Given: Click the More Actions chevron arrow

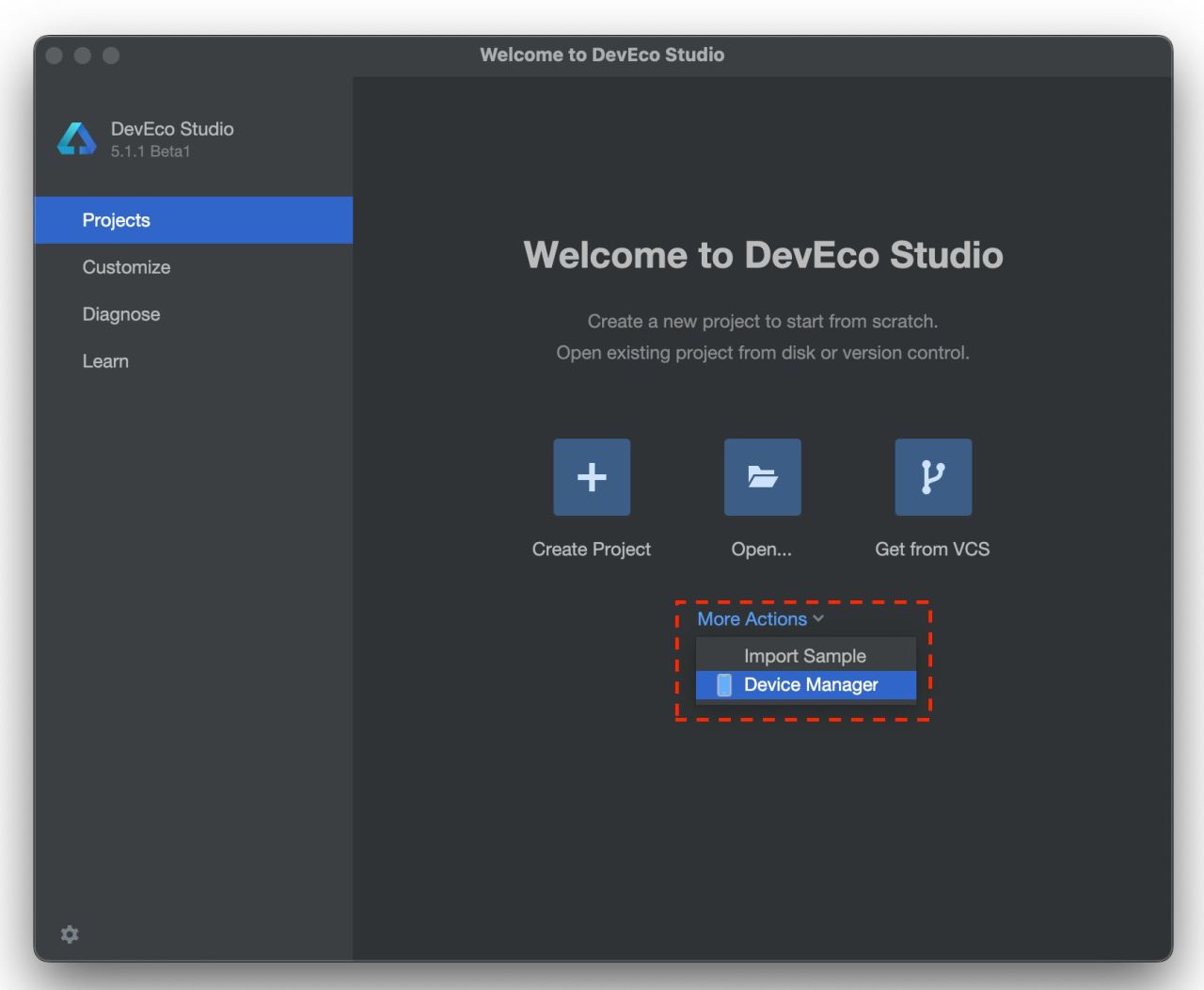Looking at the screenshot, I should pos(818,619).
